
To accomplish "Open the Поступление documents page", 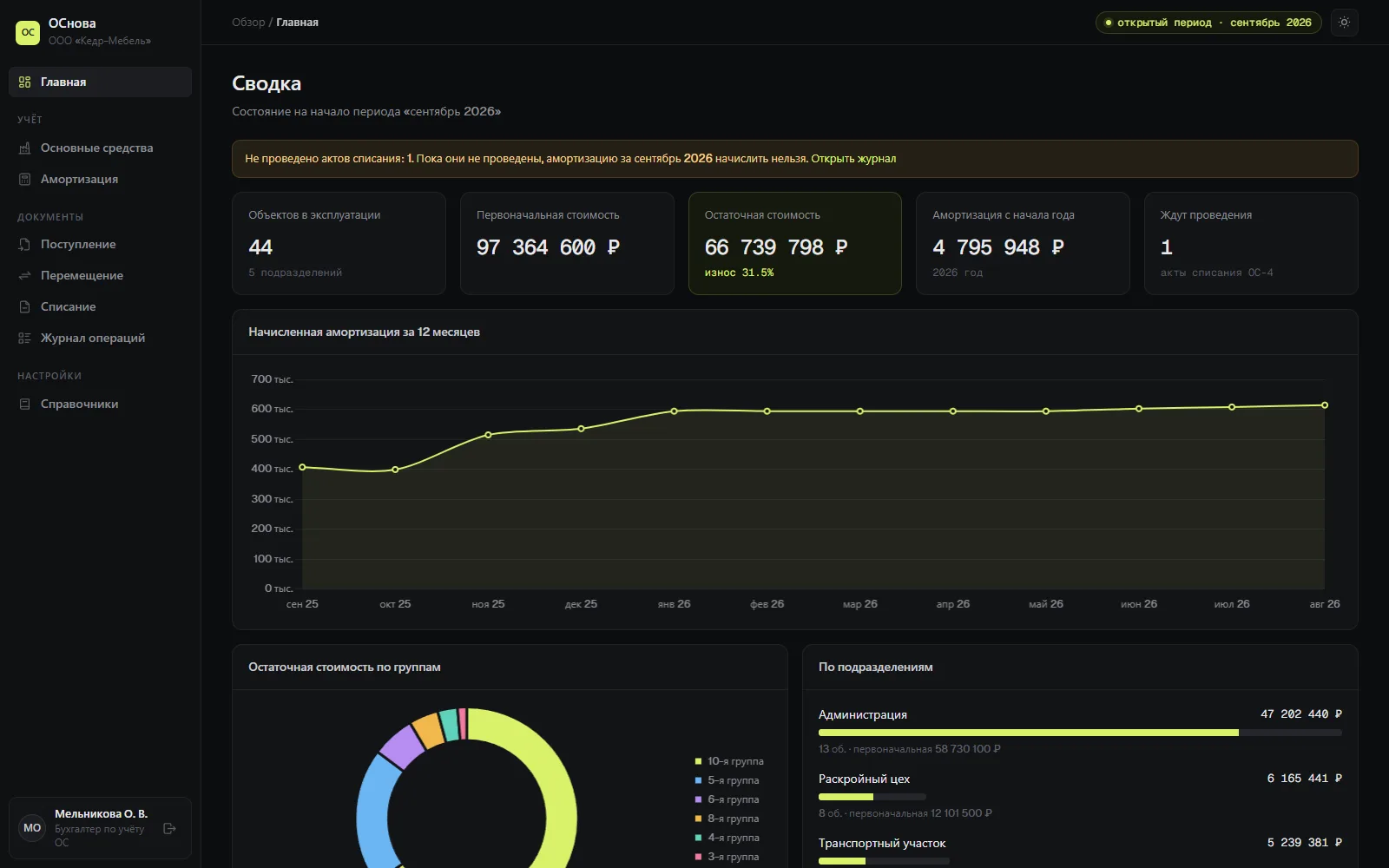I will 100,245.
